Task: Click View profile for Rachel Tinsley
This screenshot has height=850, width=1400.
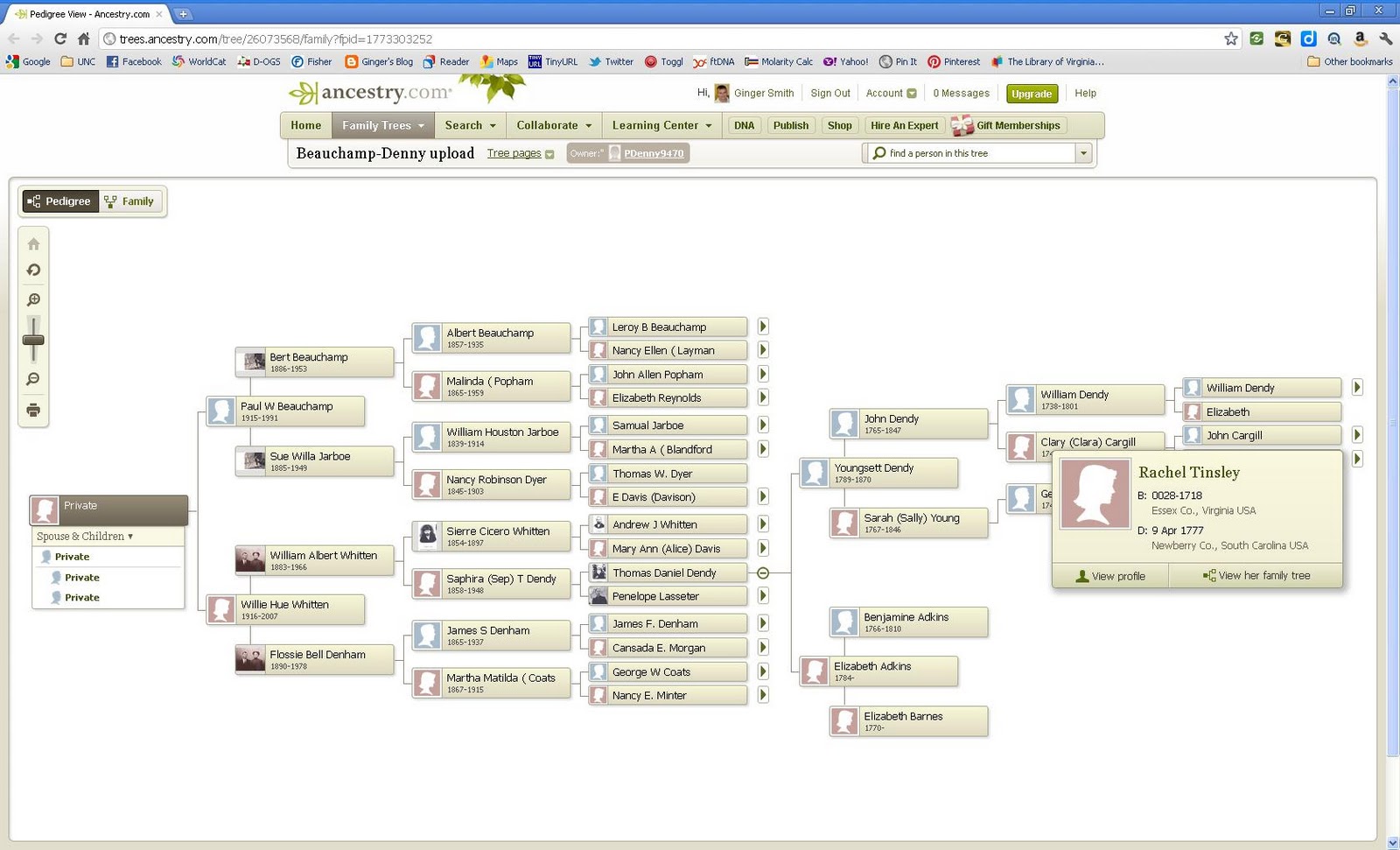Action: [x=1109, y=575]
